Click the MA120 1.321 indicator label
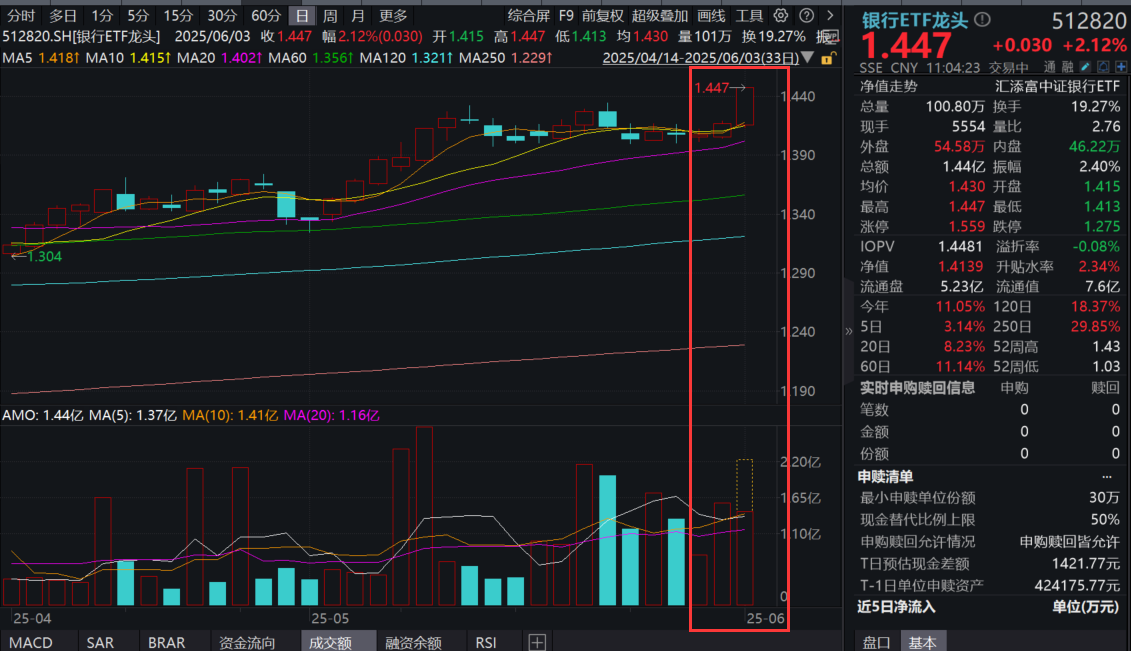Screen dimensions: 1131x651 click(x=406, y=57)
